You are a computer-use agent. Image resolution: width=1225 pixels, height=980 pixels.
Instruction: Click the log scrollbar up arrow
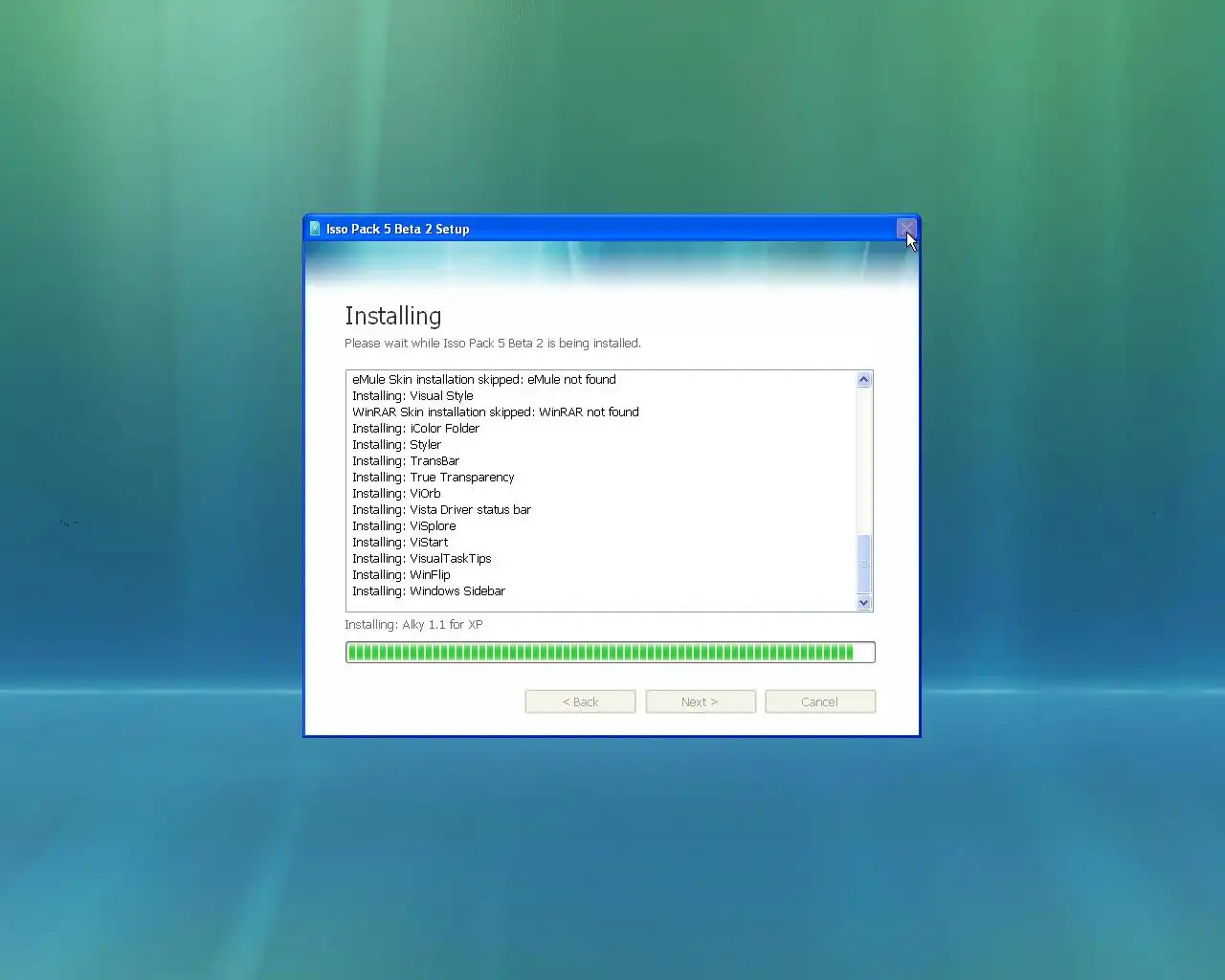pyautogui.click(x=864, y=380)
